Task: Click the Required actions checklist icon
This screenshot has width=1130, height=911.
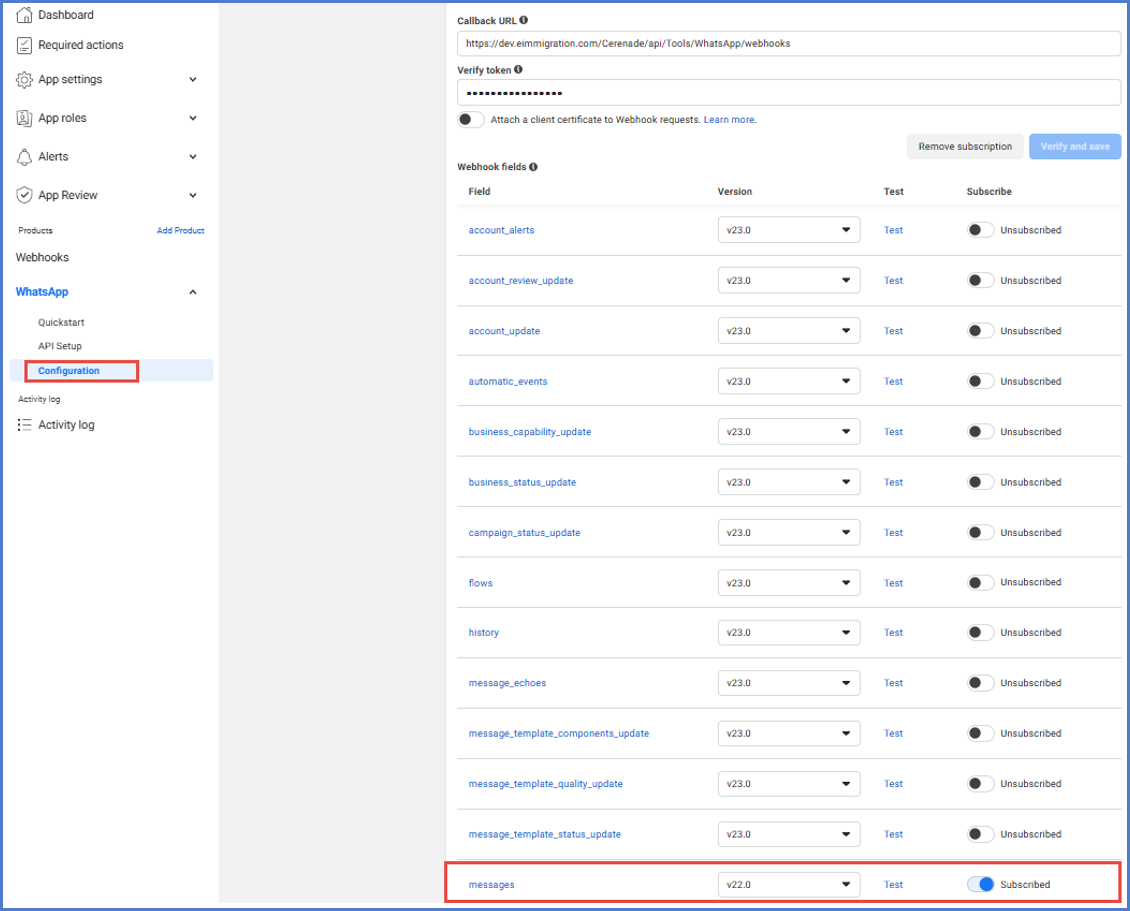Action: point(25,45)
